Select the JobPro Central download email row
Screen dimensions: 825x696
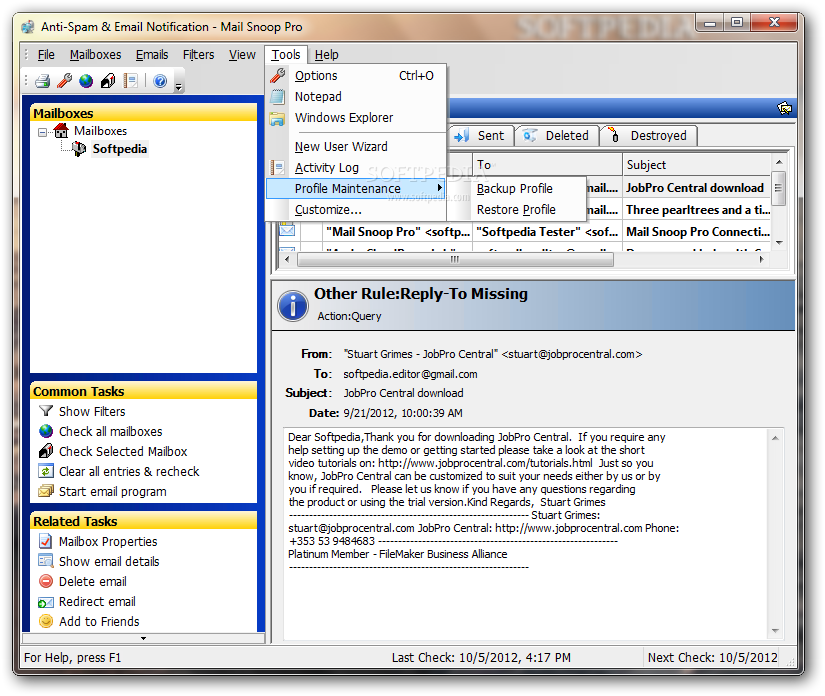(695, 188)
